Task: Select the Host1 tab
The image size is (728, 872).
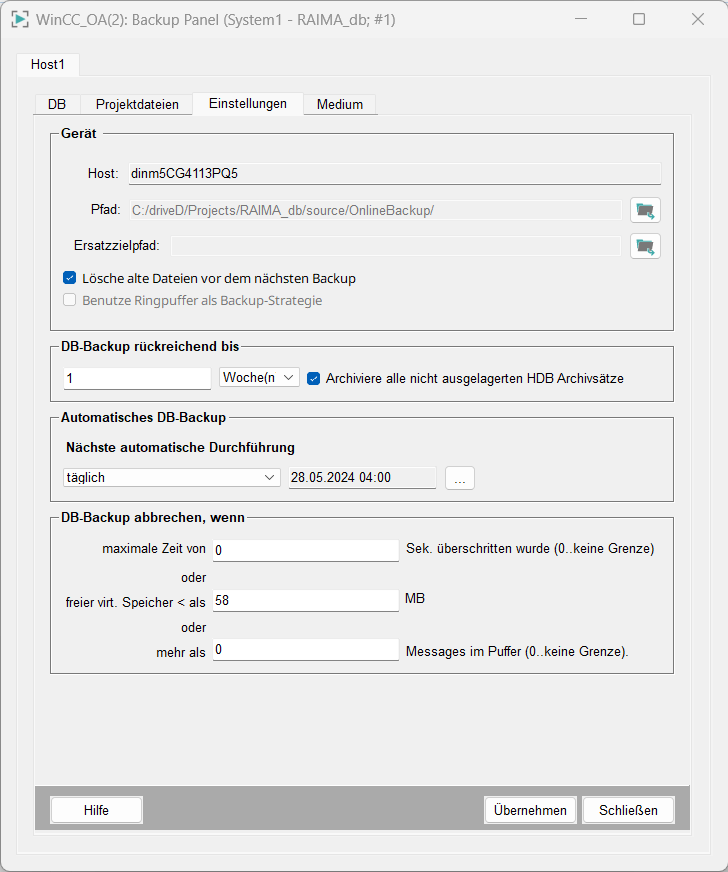Action: [x=48, y=64]
